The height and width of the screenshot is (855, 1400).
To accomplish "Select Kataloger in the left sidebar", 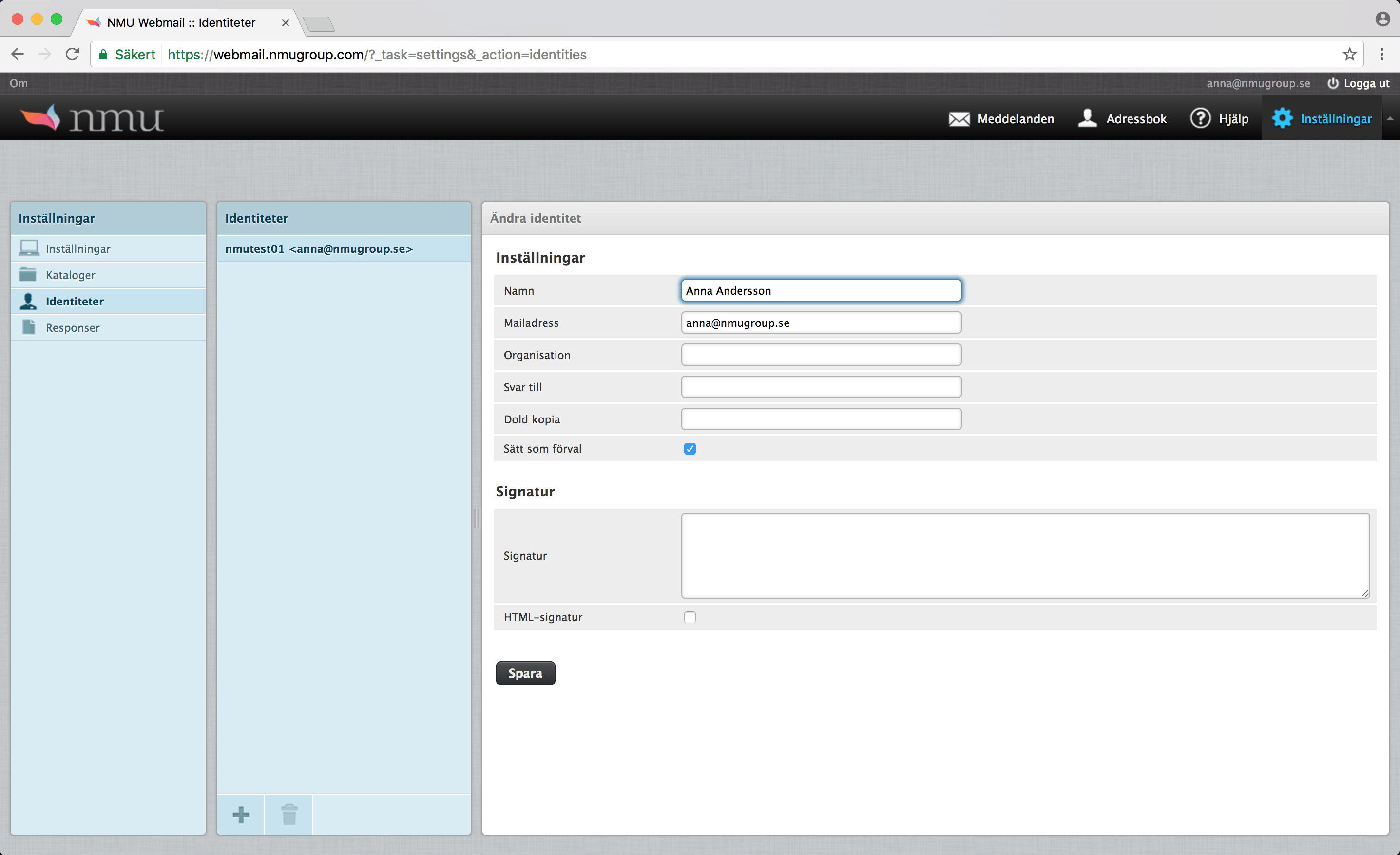I will point(108,275).
